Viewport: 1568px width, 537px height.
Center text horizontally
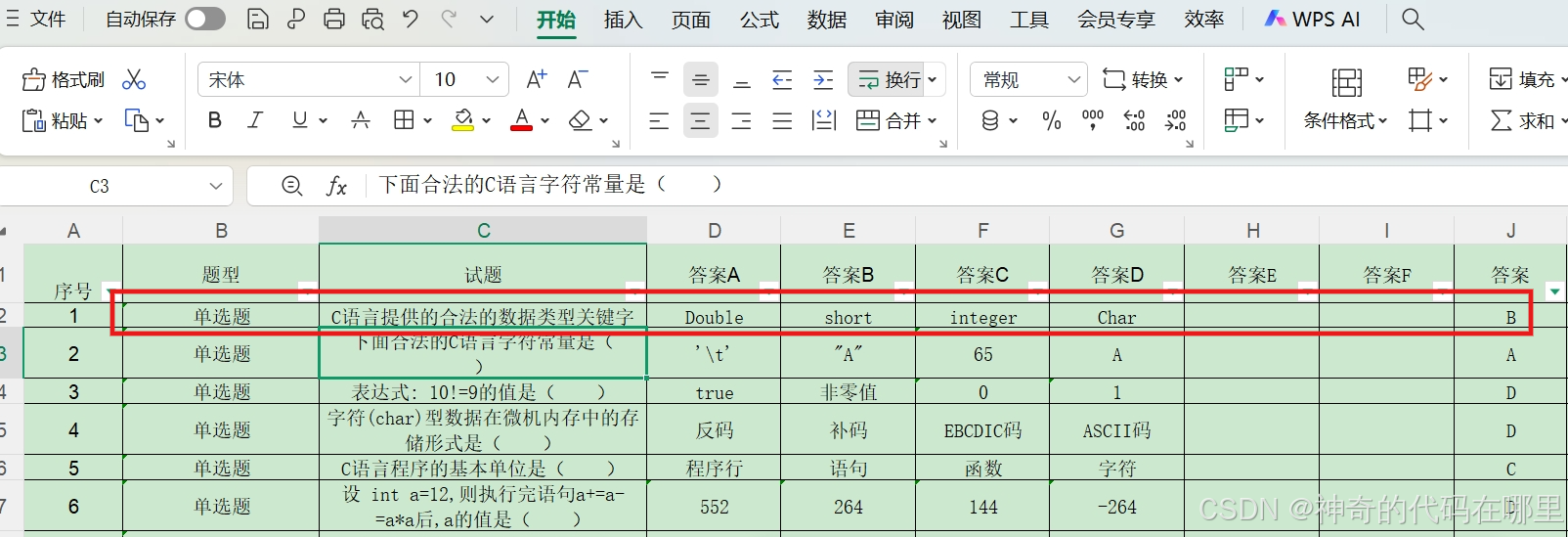point(700,120)
